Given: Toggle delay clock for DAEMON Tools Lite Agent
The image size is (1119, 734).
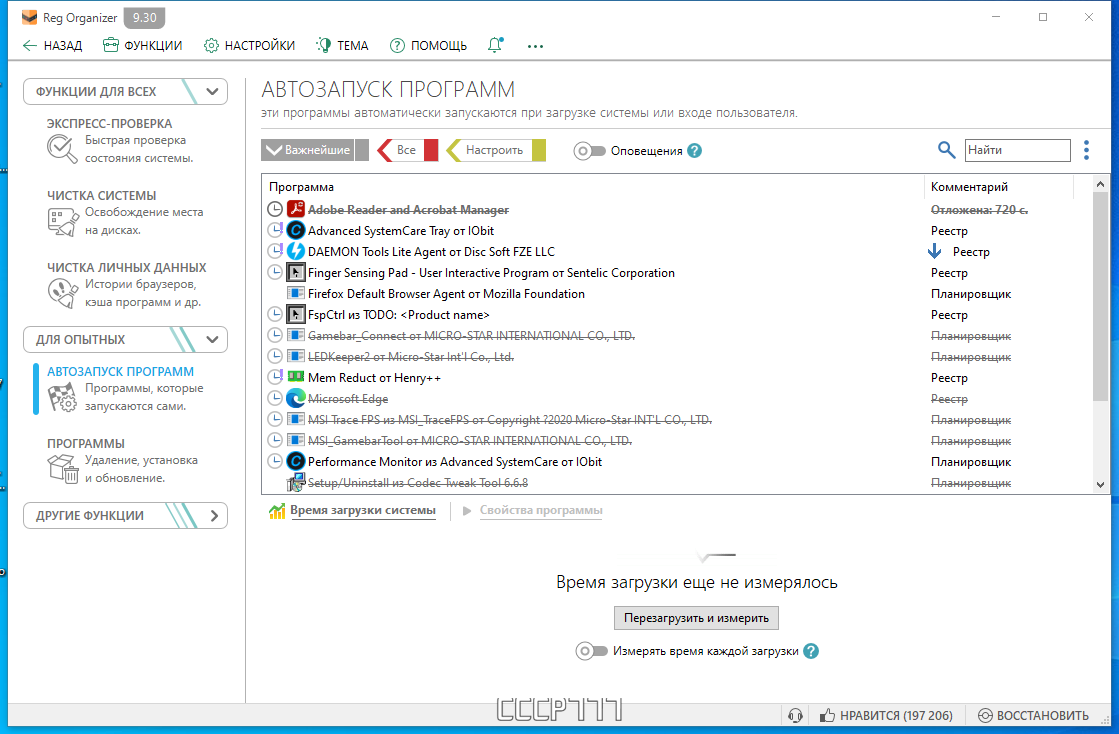Looking at the screenshot, I should pyautogui.click(x=275, y=251).
